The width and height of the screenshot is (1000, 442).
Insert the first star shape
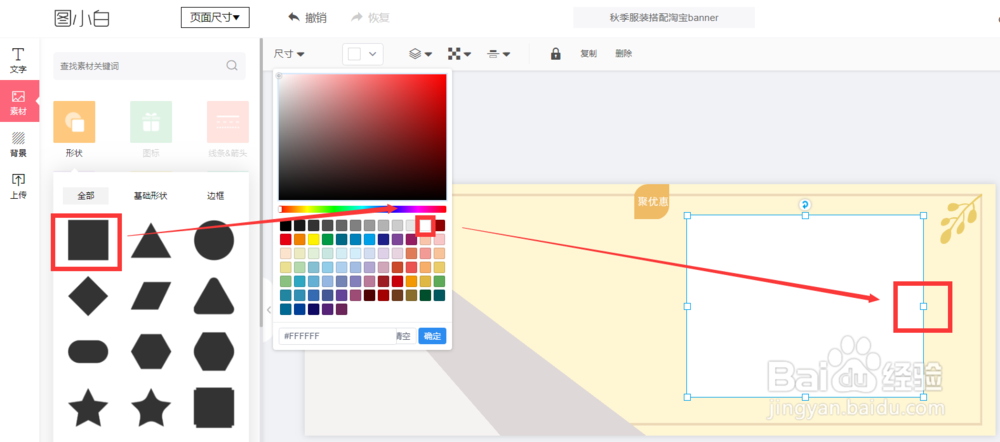click(x=88, y=408)
